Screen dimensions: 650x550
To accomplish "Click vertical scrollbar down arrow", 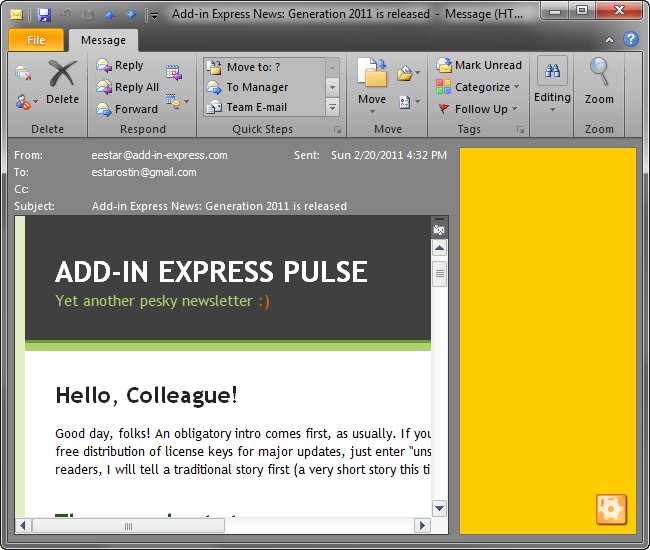I will [439, 508].
